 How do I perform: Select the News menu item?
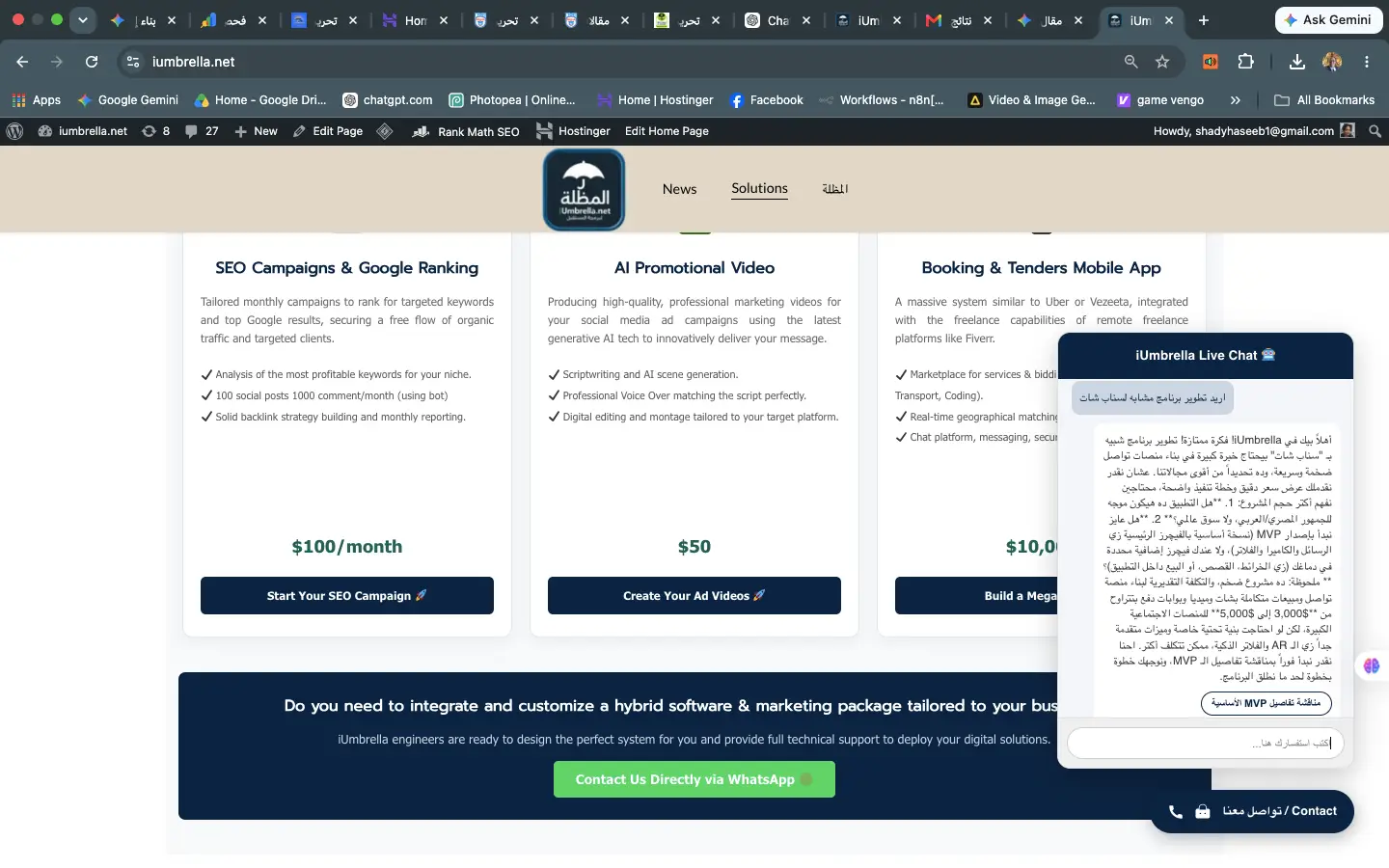point(679,189)
